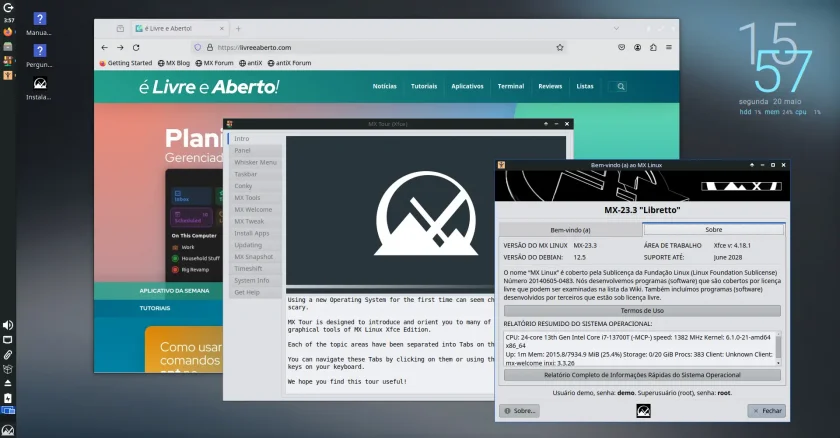Go back in the Firefox browser

tap(104, 47)
